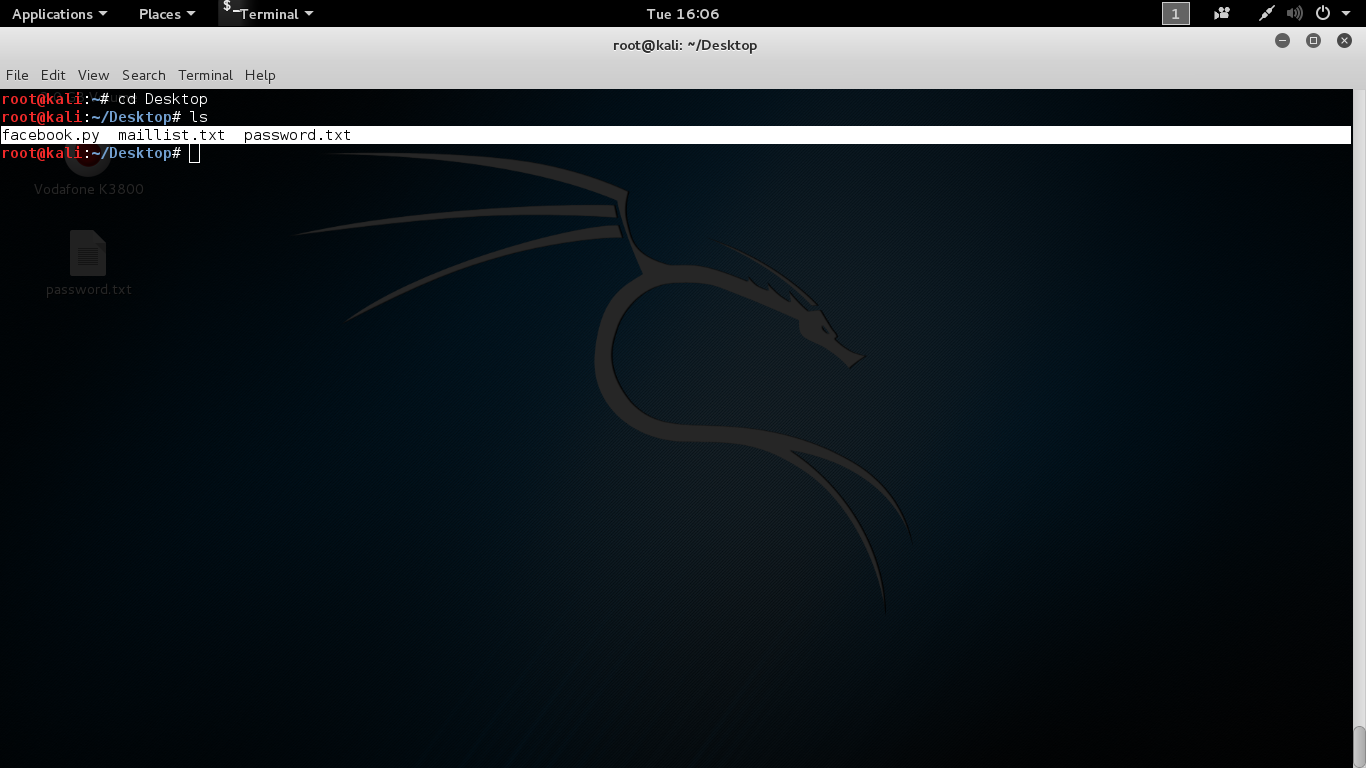
Task: Click the 'cd Desktop' command text
Action: [163, 99]
